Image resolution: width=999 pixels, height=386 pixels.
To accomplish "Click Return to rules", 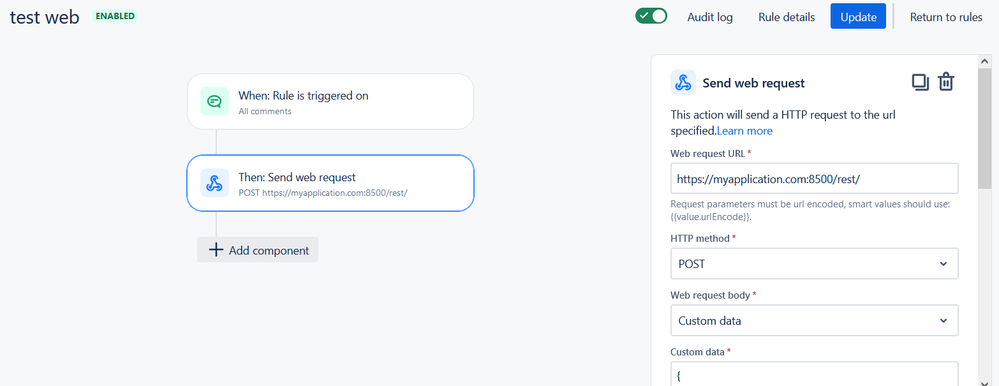I will click(x=946, y=17).
